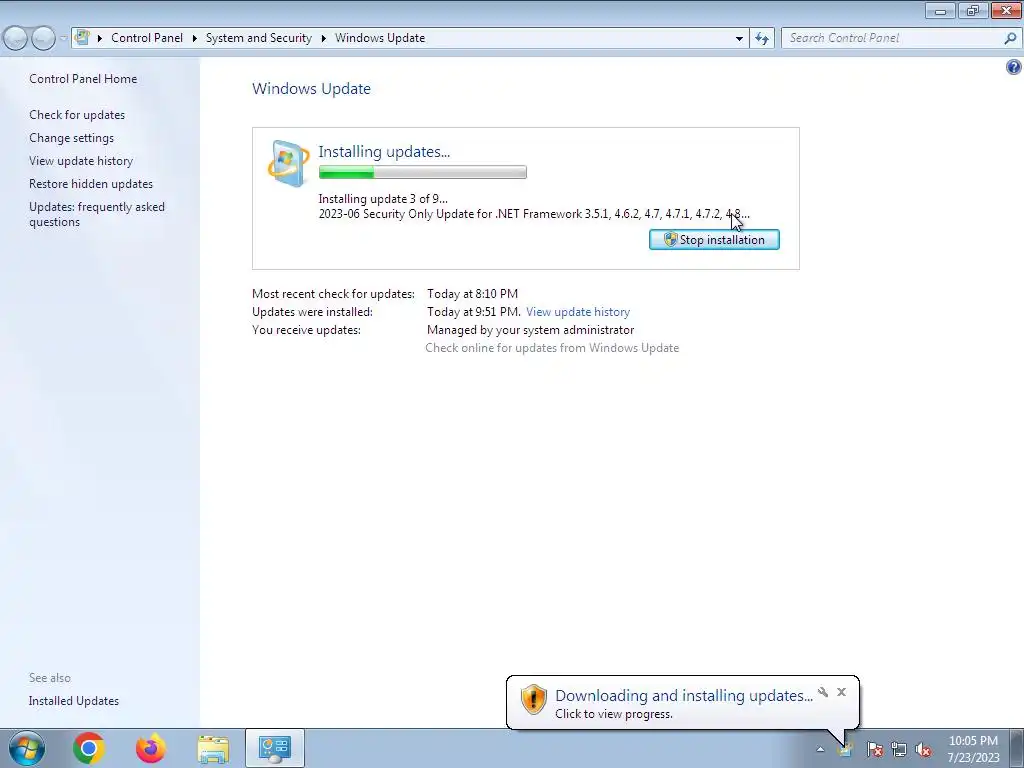Screen dimensions: 1024x768
Task: Expand the arrow after Control Panel breadcrumb
Action: tap(195, 38)
